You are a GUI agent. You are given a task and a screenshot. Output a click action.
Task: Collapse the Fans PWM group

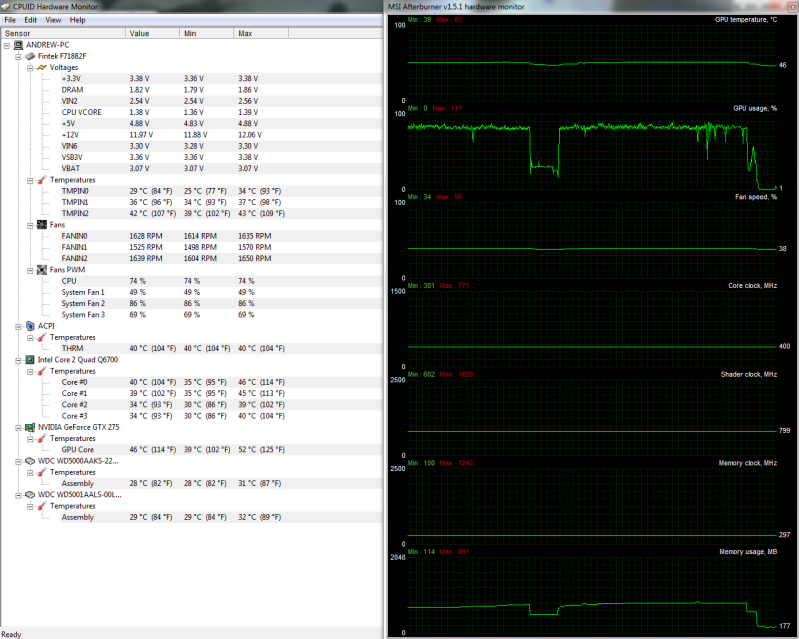pyautogui.click(x=30, y=270)
